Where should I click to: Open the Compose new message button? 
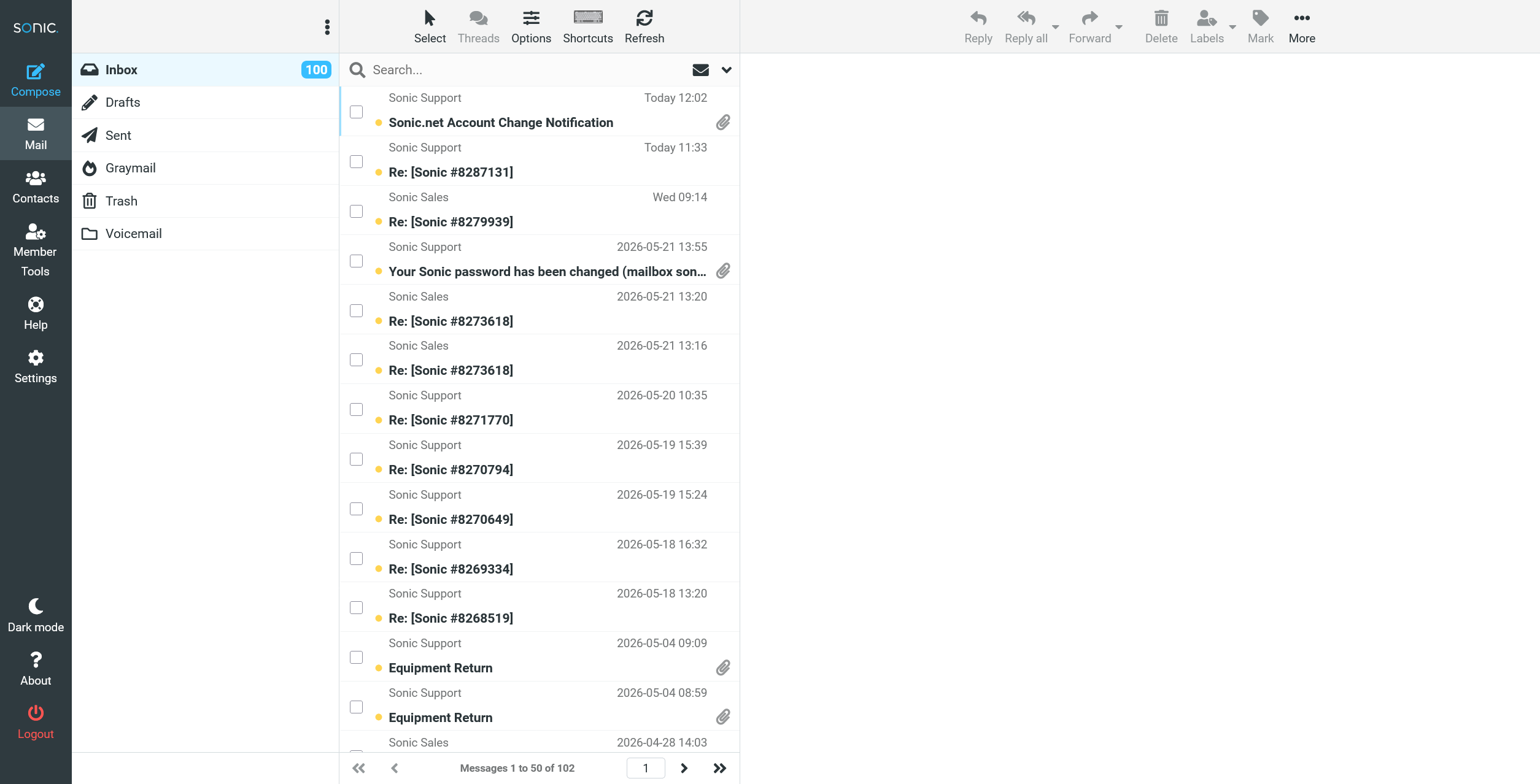tap(36, 80)
